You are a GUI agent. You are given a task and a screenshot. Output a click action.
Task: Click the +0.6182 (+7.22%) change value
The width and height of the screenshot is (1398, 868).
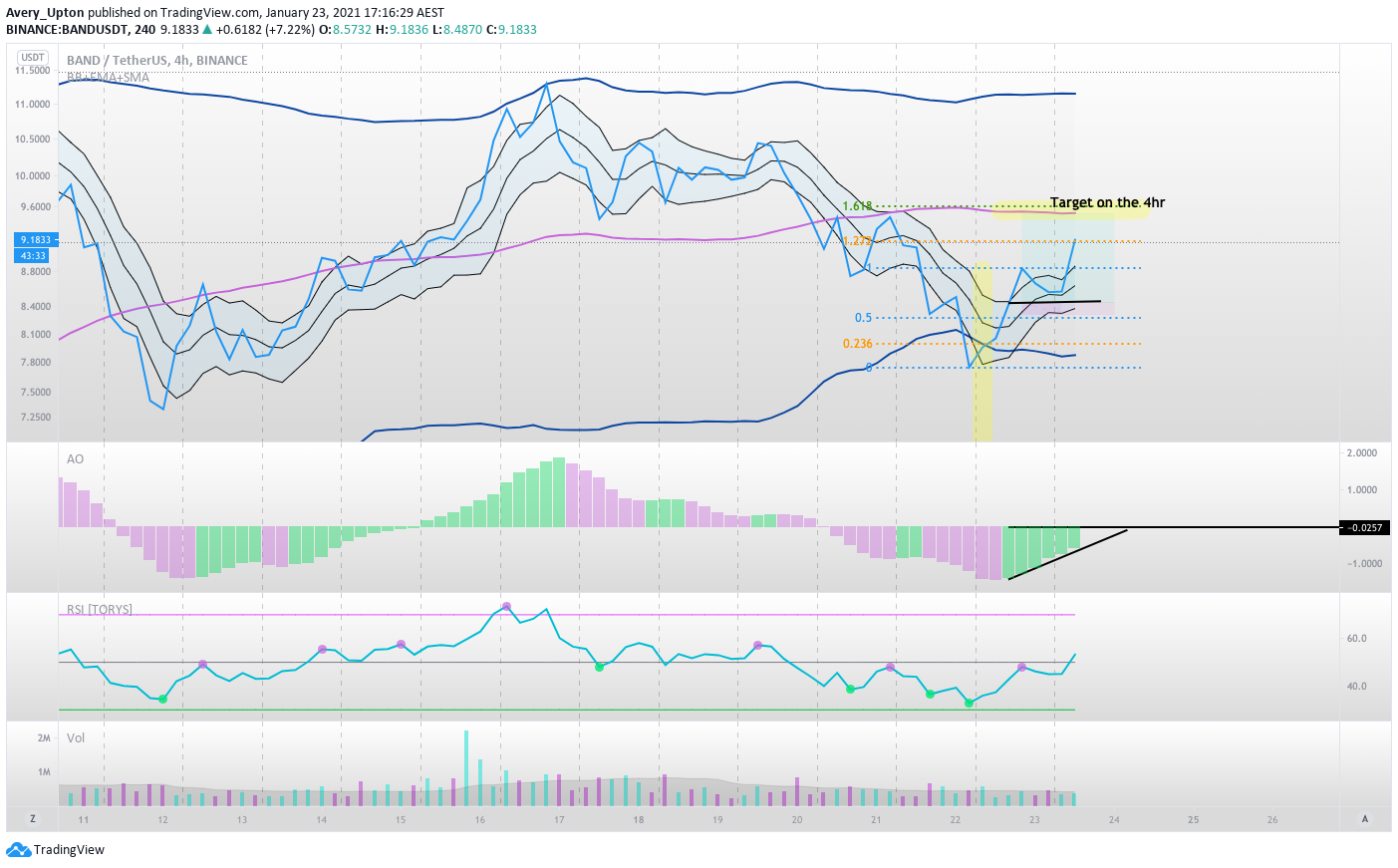pos(264,30)
